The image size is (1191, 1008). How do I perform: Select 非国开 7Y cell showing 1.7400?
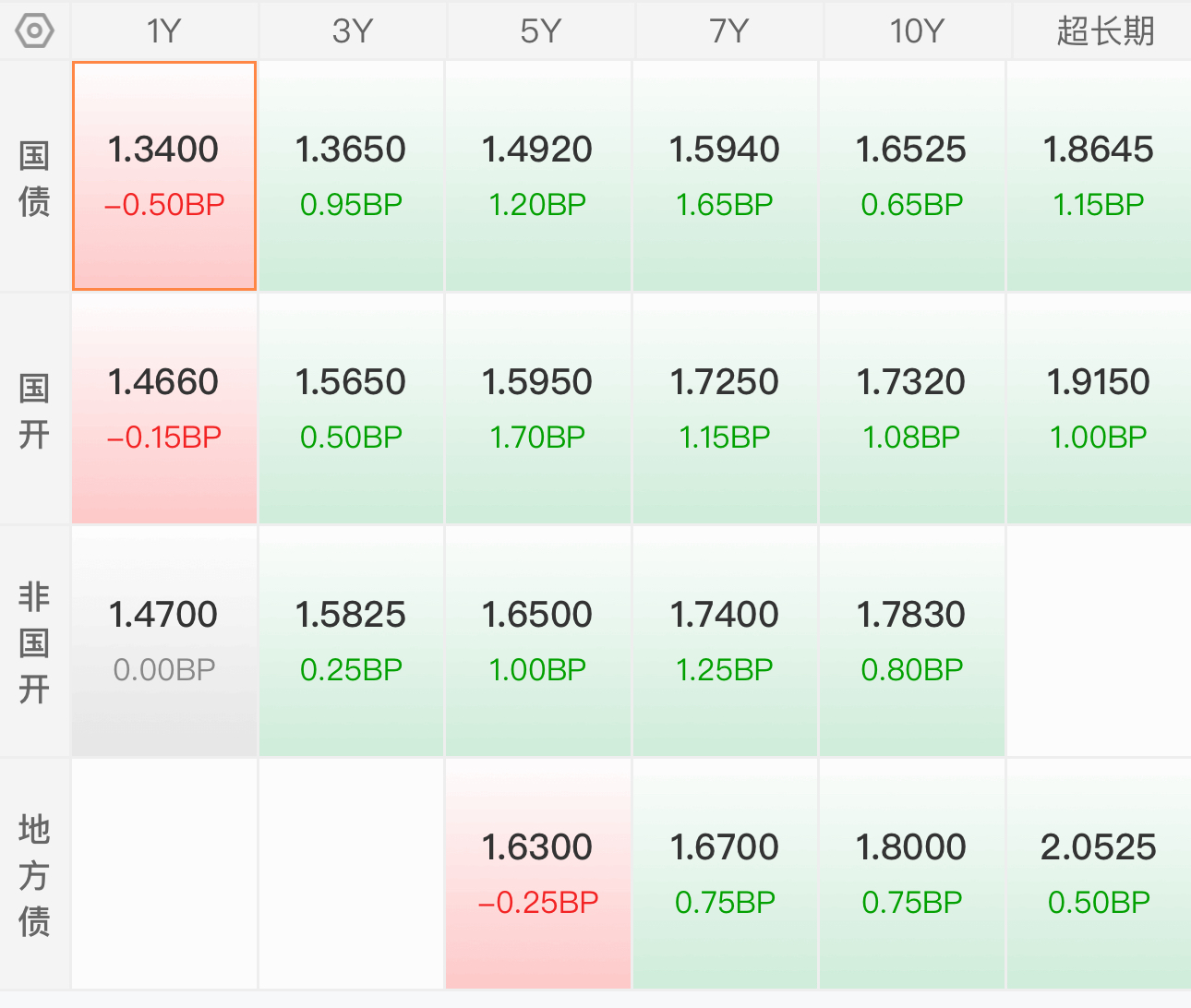coord(725,642)
